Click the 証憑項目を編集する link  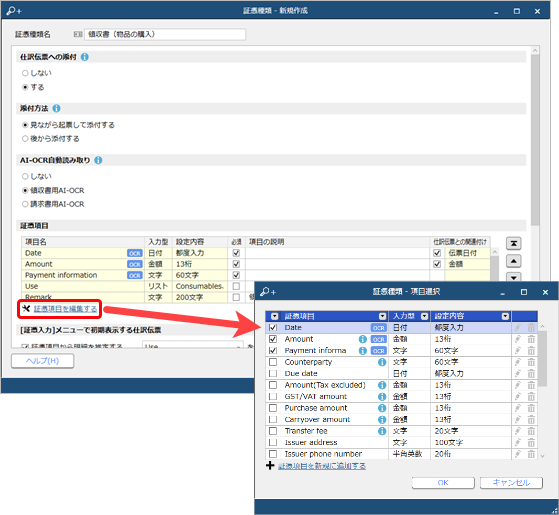coord(65,309)
